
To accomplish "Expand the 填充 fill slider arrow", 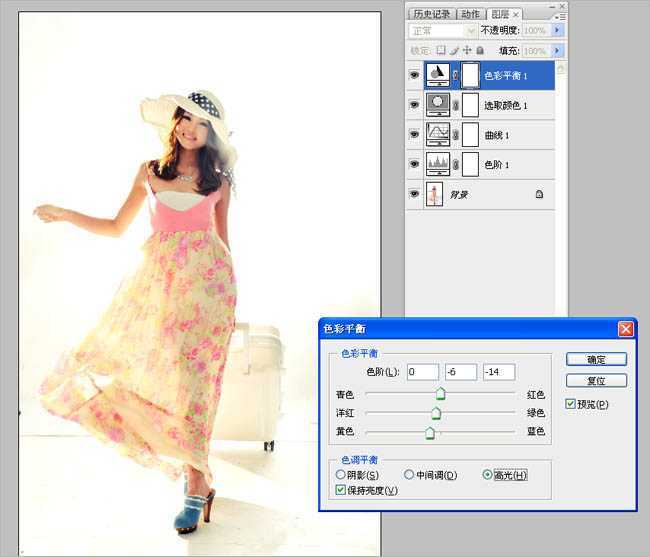I will (557, 50).
